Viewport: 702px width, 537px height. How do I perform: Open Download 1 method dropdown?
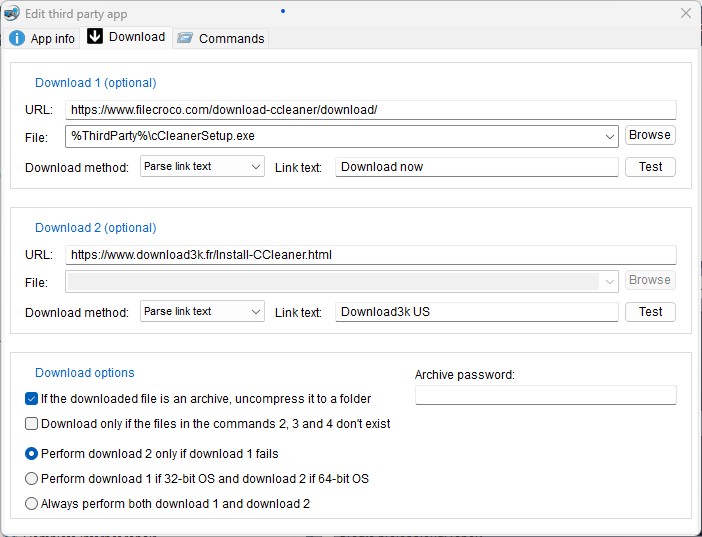pos(202,167)
